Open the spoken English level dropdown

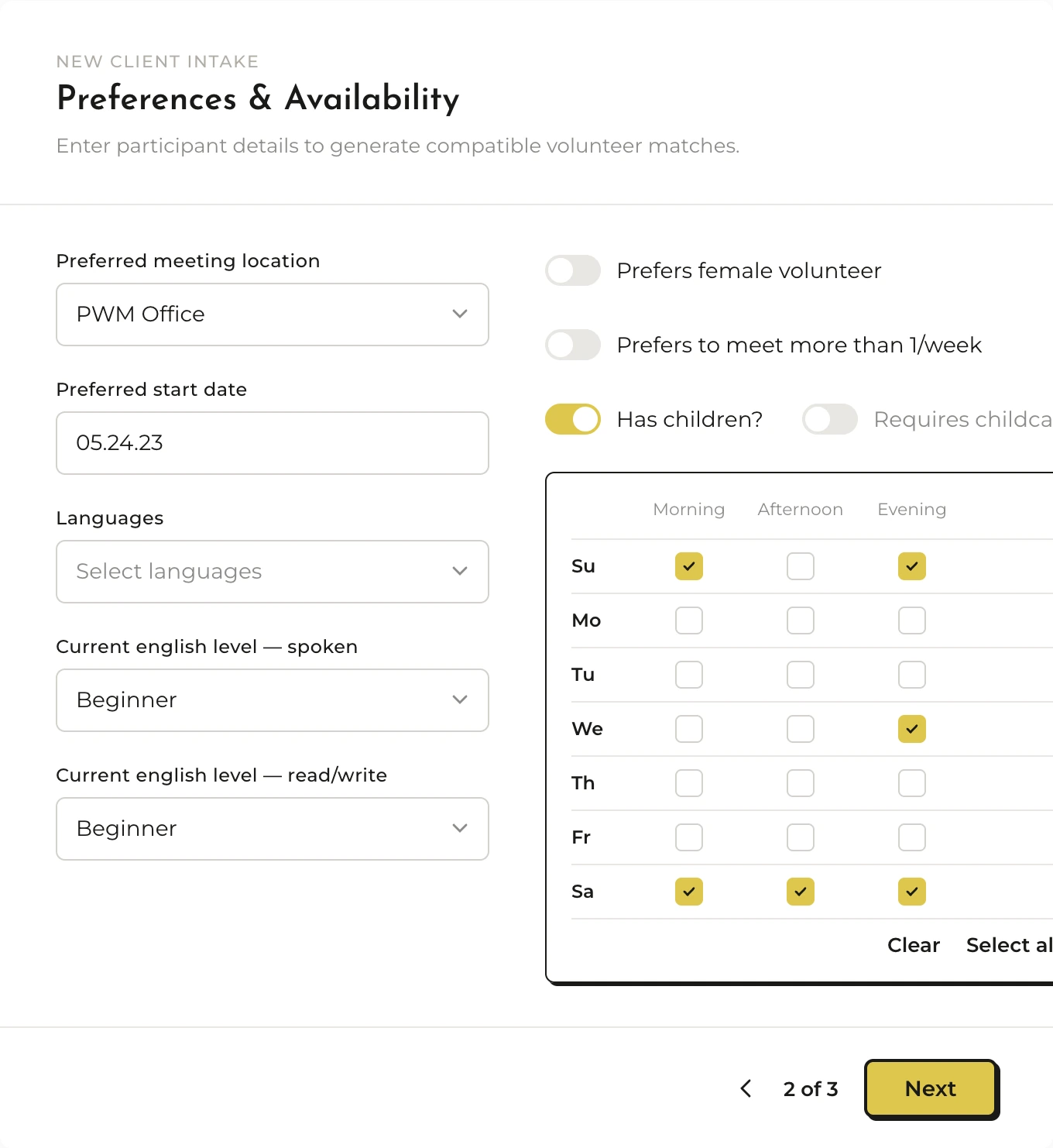(x=273, y=700)
